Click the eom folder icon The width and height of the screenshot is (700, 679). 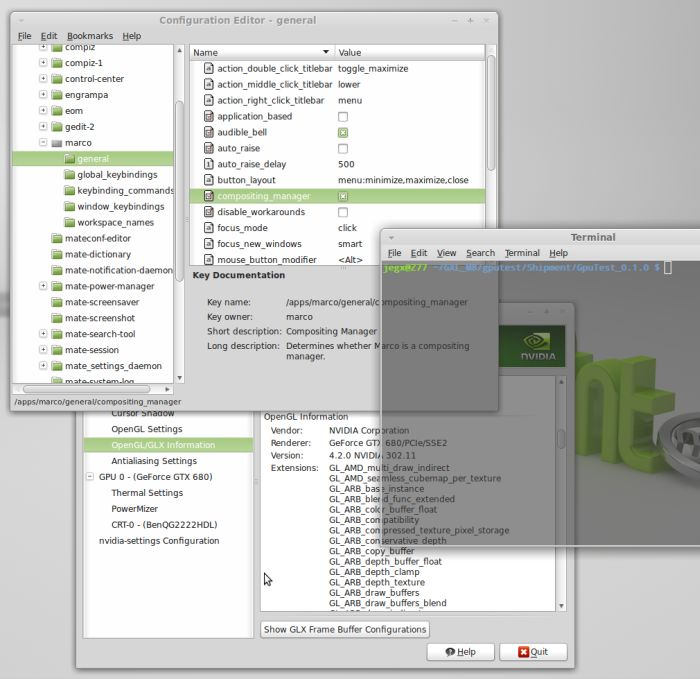(x=57, y=111)
